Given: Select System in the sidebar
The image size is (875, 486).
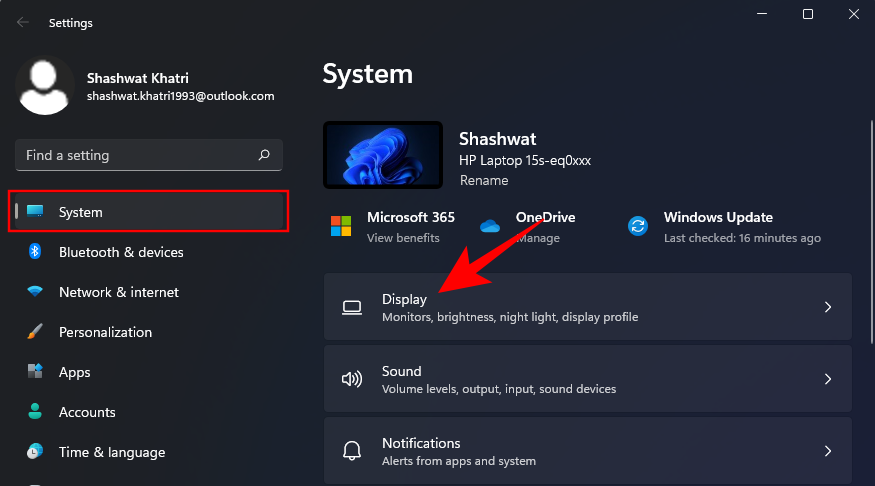Looking at the screenshot, I should click(148, 212).
